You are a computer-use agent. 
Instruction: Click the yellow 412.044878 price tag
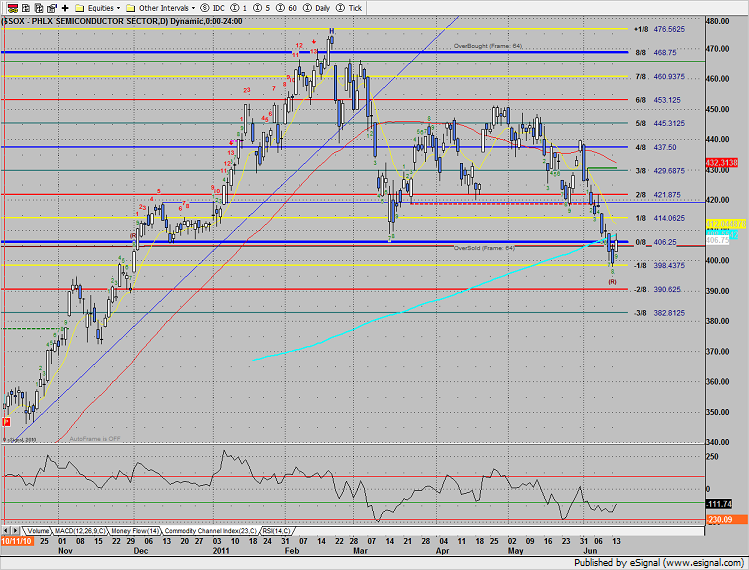tap(725, 224)
